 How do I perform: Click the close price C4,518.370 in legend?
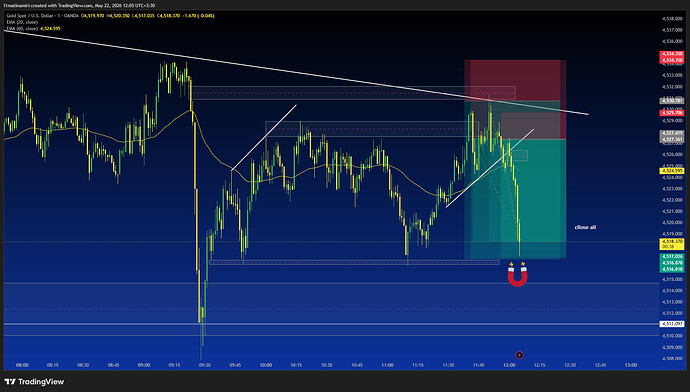click(169, 16)
